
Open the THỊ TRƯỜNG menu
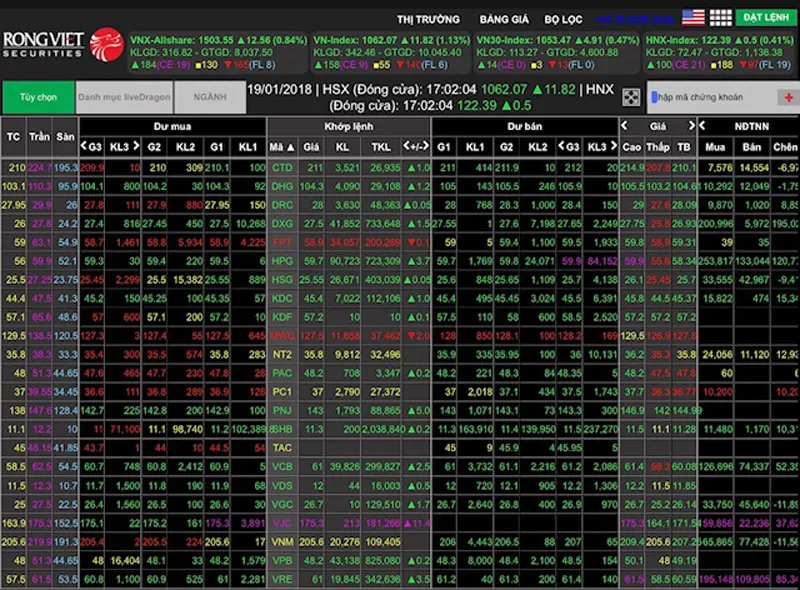pyautogui.click(x=428, y=19)
